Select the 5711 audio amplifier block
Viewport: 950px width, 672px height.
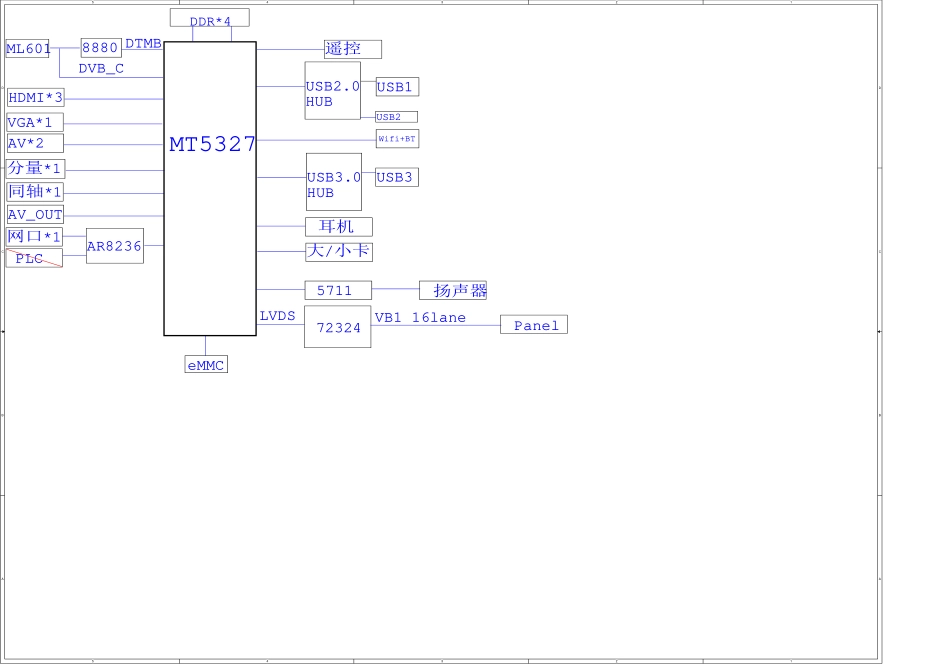(x=338, y=291)
